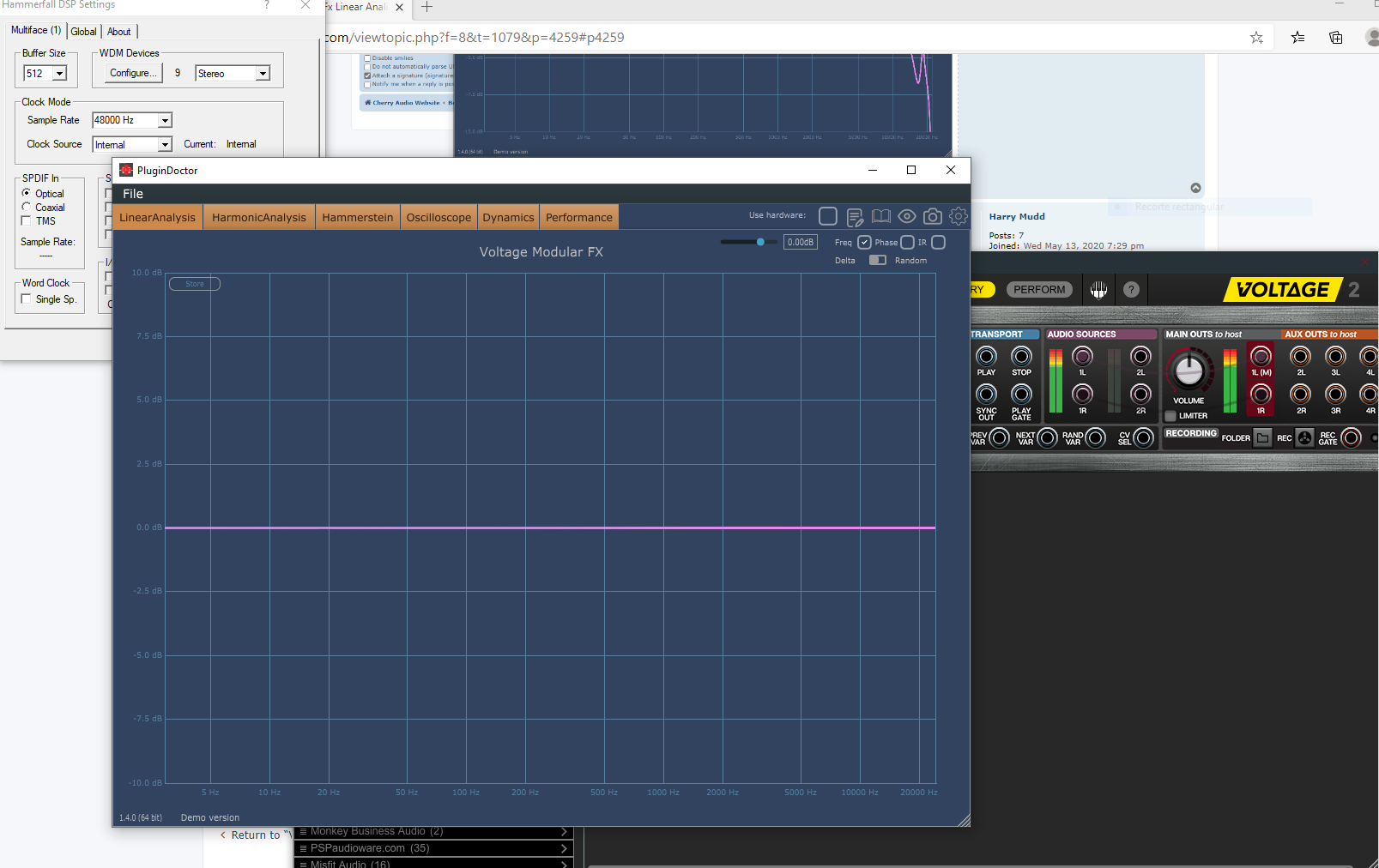The width and height of the screenshot is (1379, 868).
Task: Click the Store button on the graph
Action: click(x=195, y=284)
